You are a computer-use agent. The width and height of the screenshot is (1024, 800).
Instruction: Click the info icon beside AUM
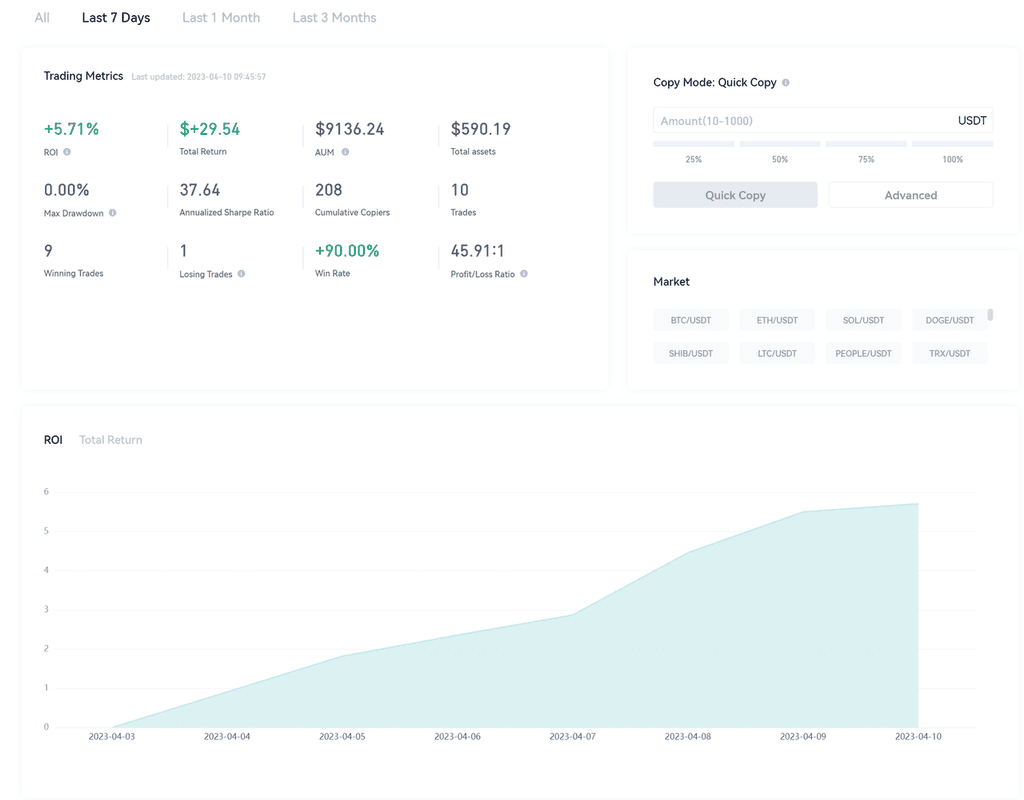point(345,152)
